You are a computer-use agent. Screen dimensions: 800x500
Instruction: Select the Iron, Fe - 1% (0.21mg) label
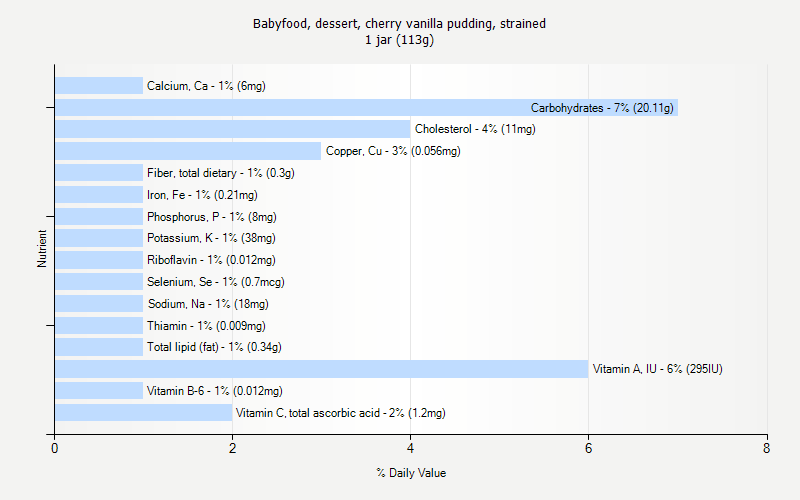pos(202,195)
